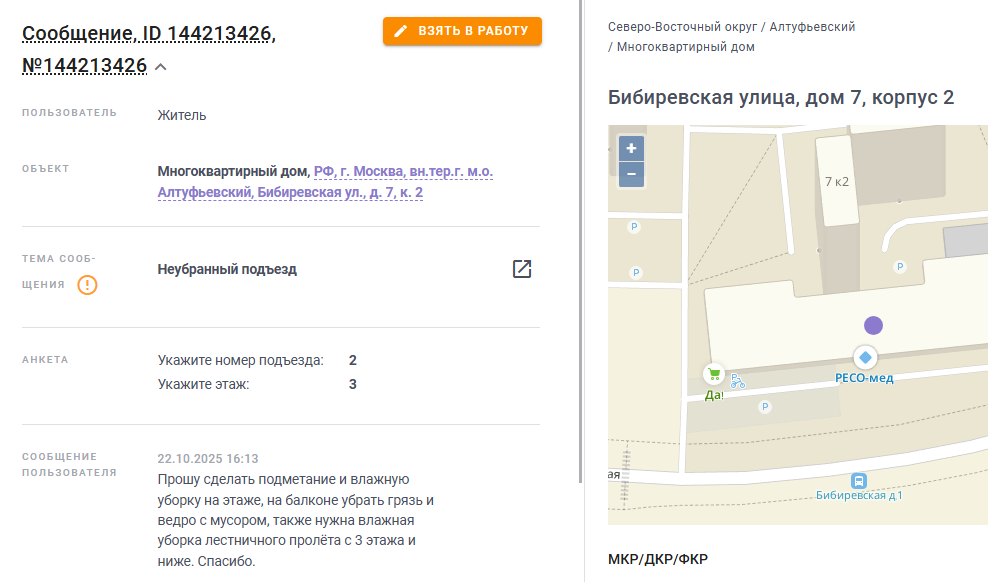Viewport: 988px width, 582px height.
Task: Click the message title 'Сообщение, ID 144213426'
Action: coord(149,33)
